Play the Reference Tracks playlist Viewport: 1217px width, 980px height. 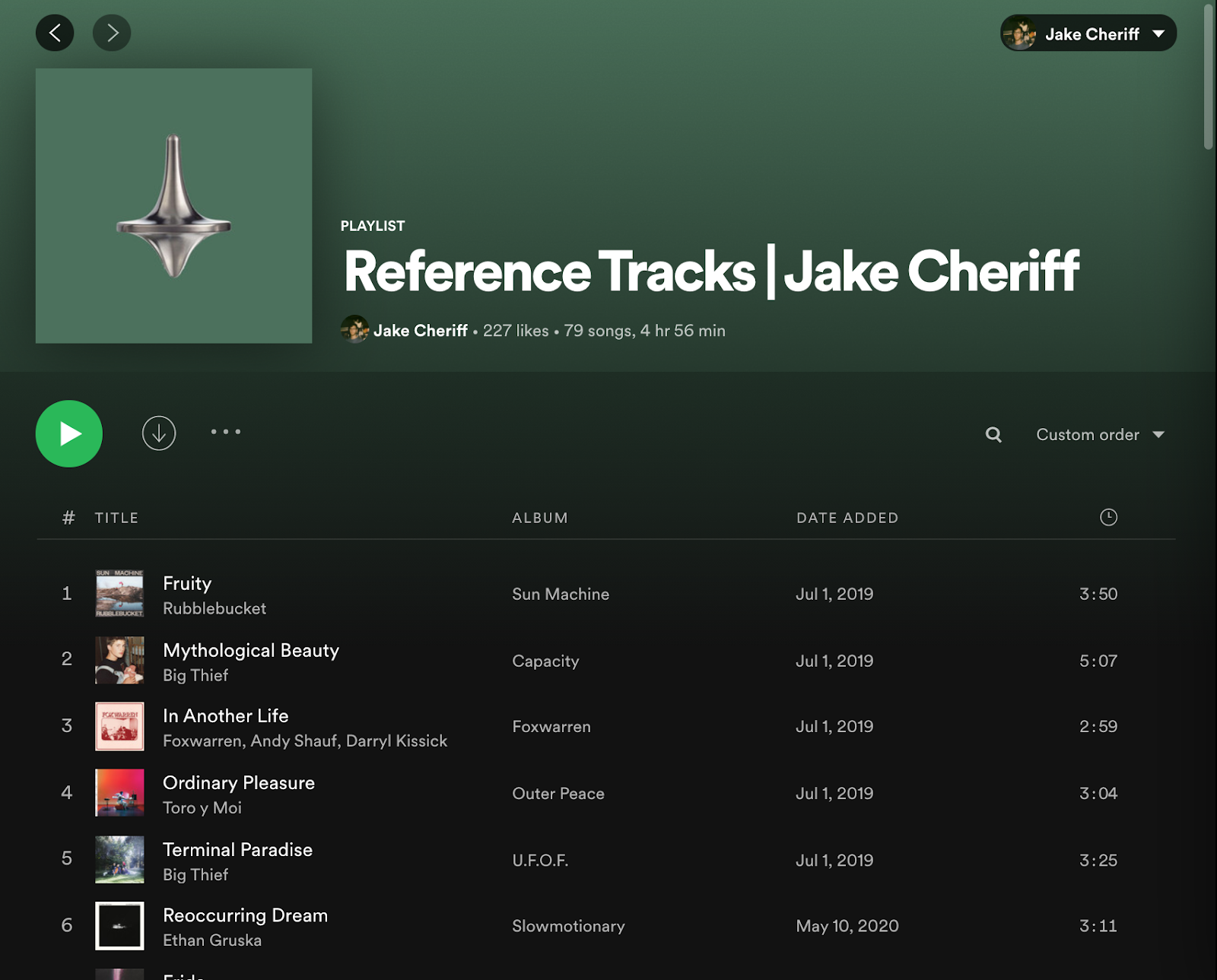(69, 433)
